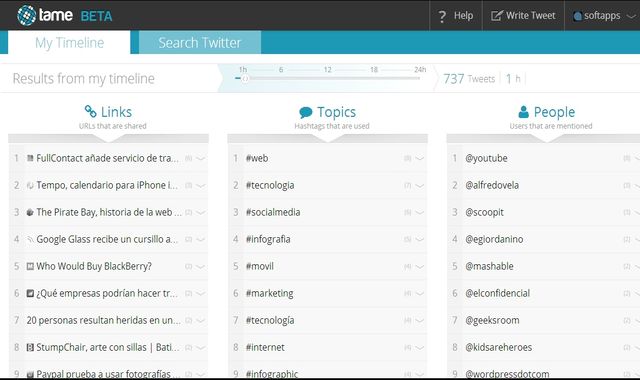Viewport: 640px width, 380px height.
Task: Set time slider to 12 hours mark
Action: coord(327,70)
